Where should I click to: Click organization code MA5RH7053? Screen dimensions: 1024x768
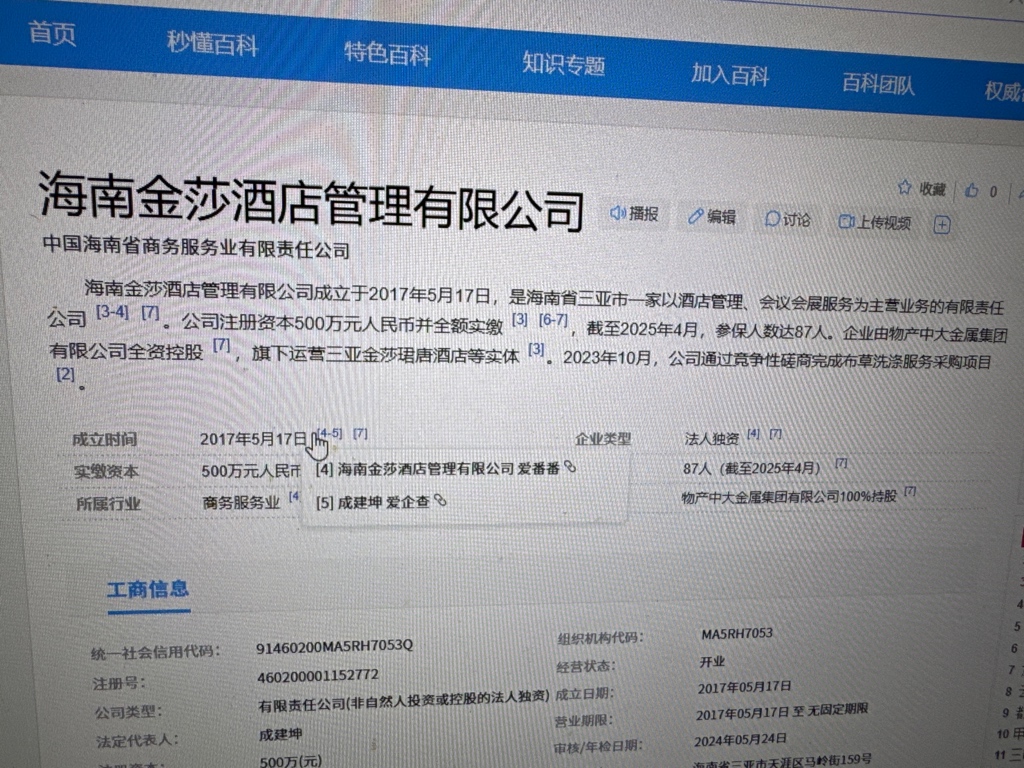tap(737, 633)
